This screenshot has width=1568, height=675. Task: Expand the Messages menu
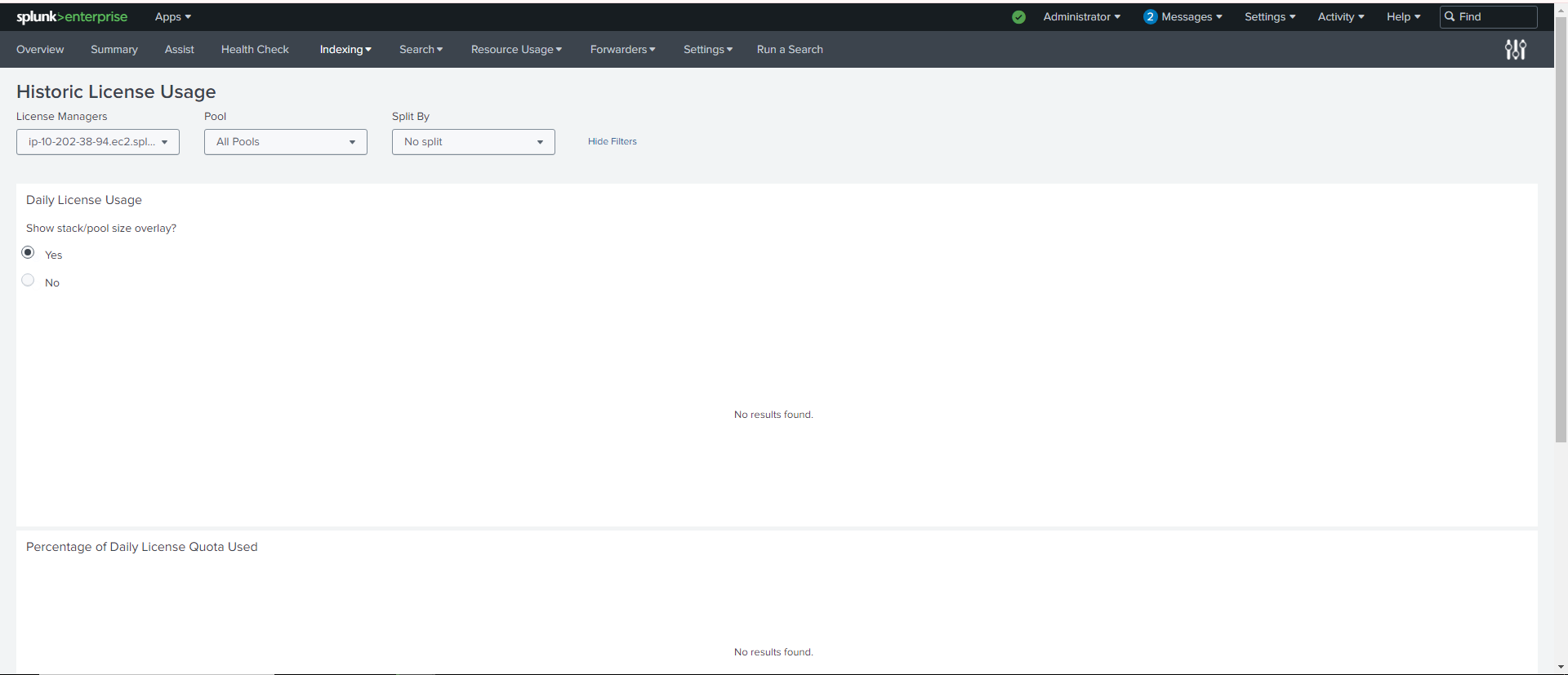(1192, 17)
